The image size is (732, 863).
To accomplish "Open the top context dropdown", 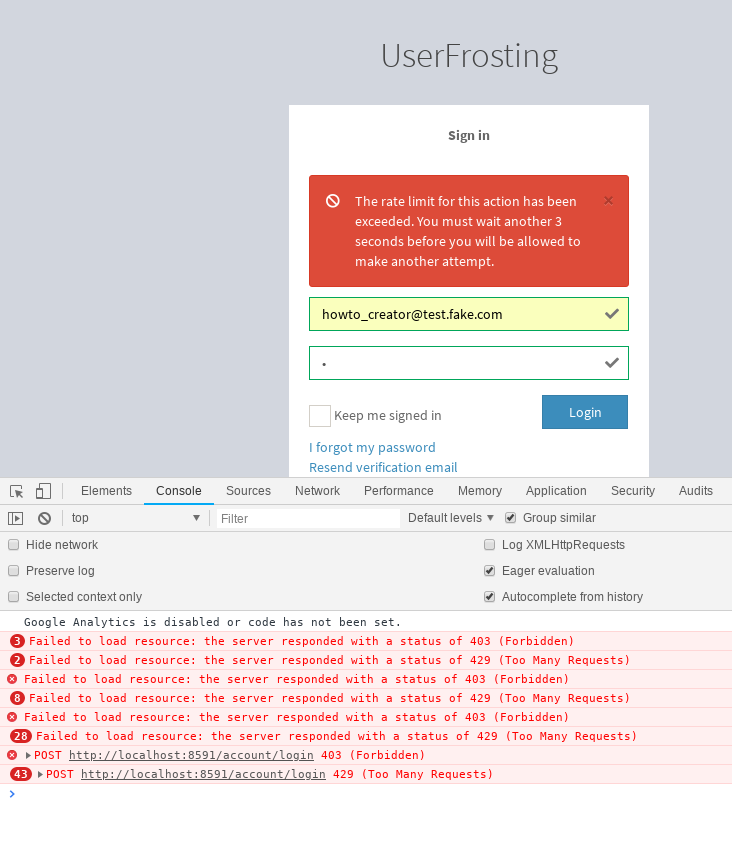I will point(135,518).
